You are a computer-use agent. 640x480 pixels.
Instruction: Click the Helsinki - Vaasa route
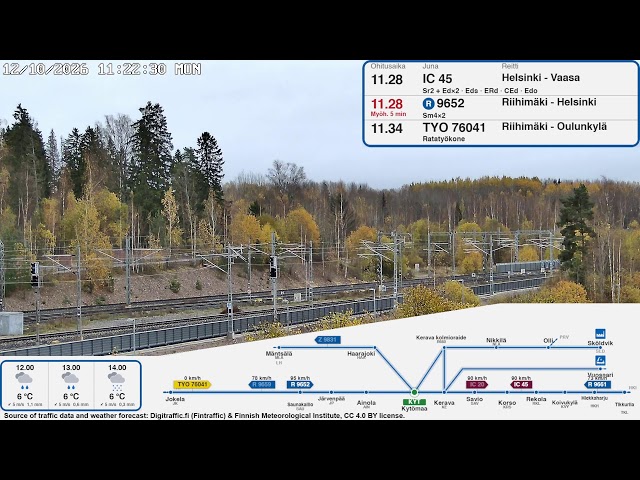click(541, 78)
